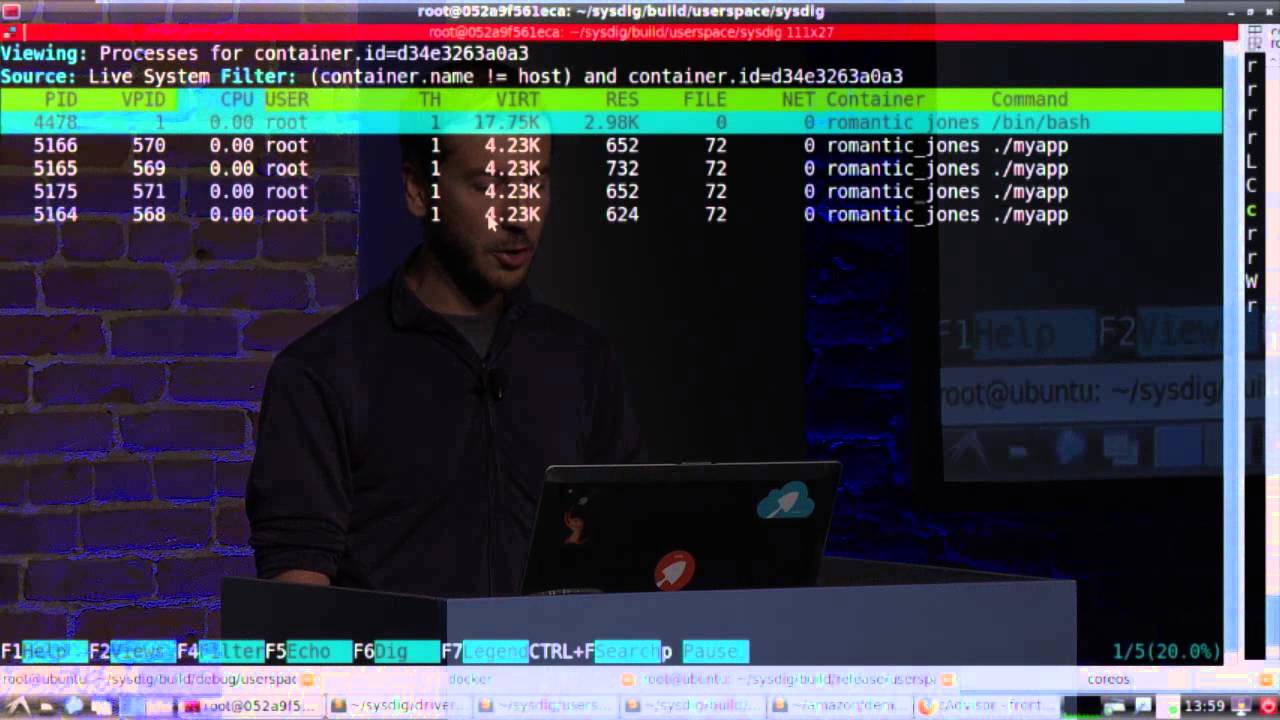Open ~/sysdig/users window in the taskbar
1280x720 pixels.
(x=545, y=706)
